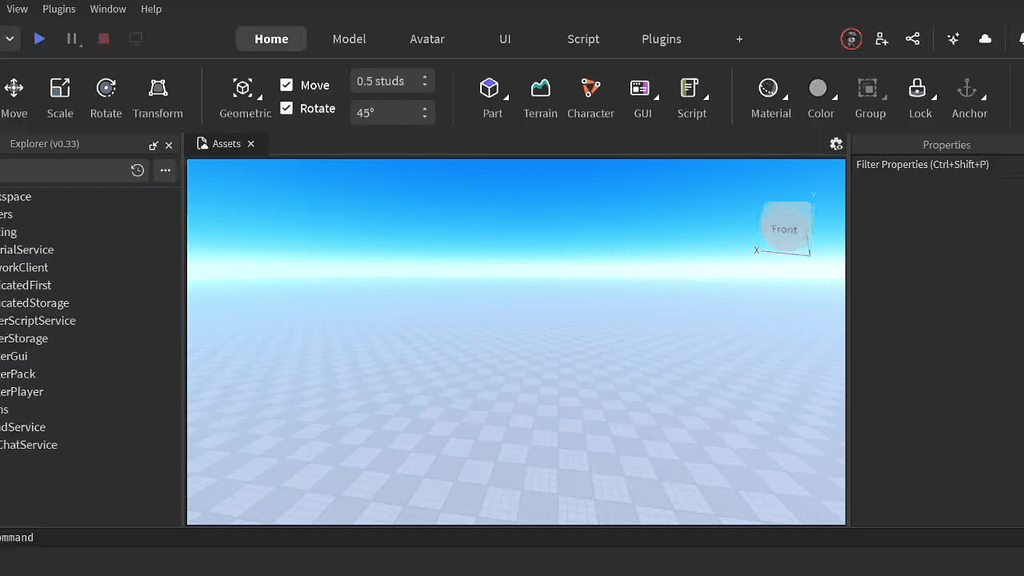The image size is (1024, 576).
Task: Insert a Script object
Action: click(691, 95)
